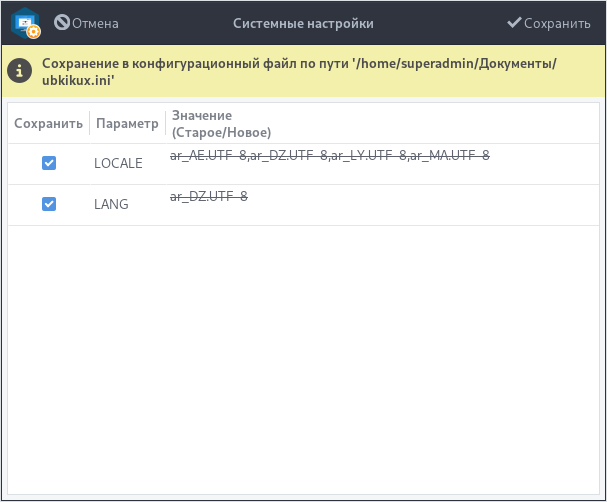Click the system settings app icon
Screen dimensions: 607x502
[x=25, y=23]
